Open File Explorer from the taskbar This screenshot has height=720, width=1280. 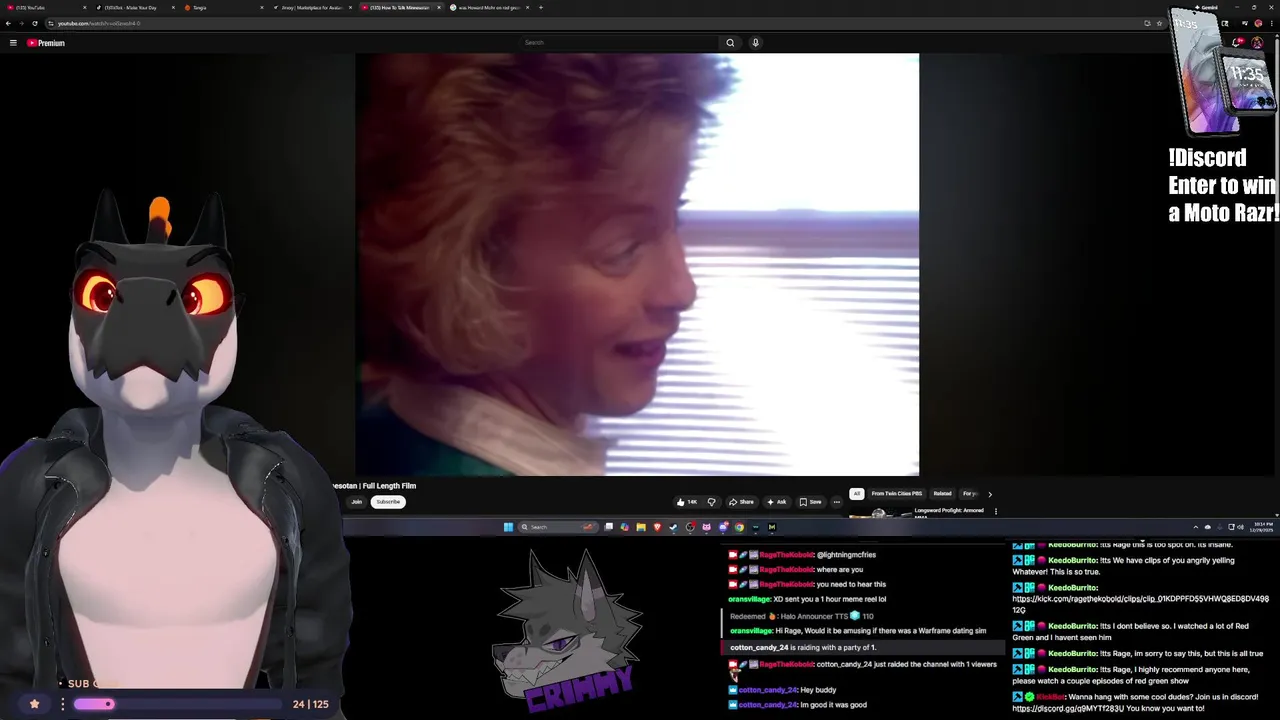tap(641, 527)
